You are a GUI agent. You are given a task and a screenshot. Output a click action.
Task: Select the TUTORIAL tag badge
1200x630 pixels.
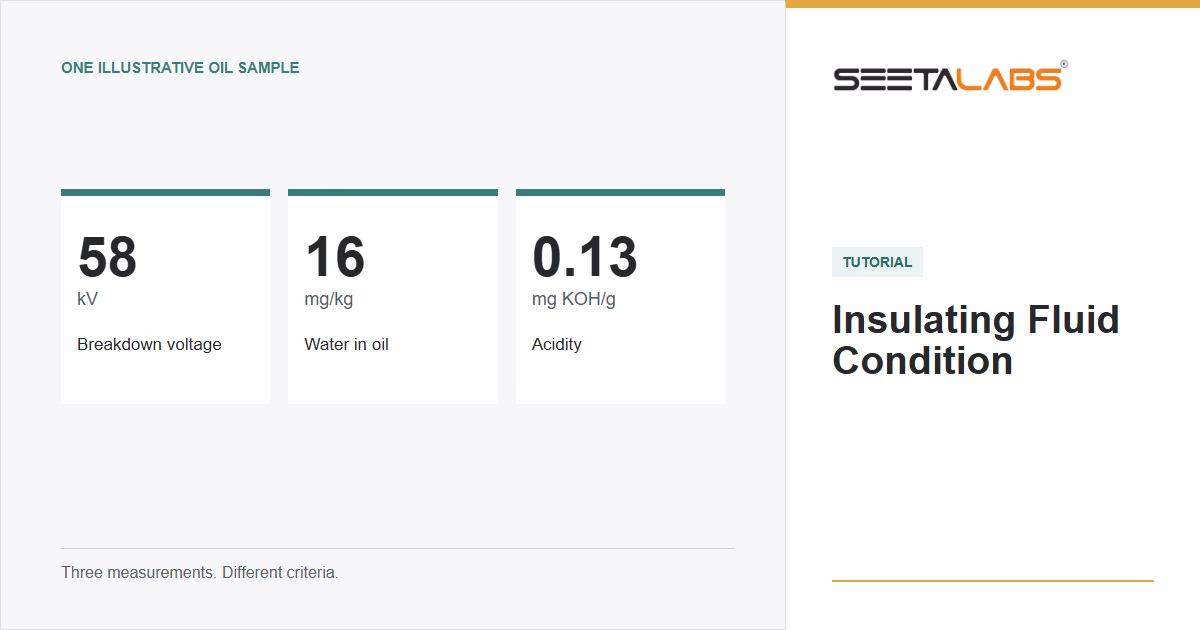click(877, 262)
